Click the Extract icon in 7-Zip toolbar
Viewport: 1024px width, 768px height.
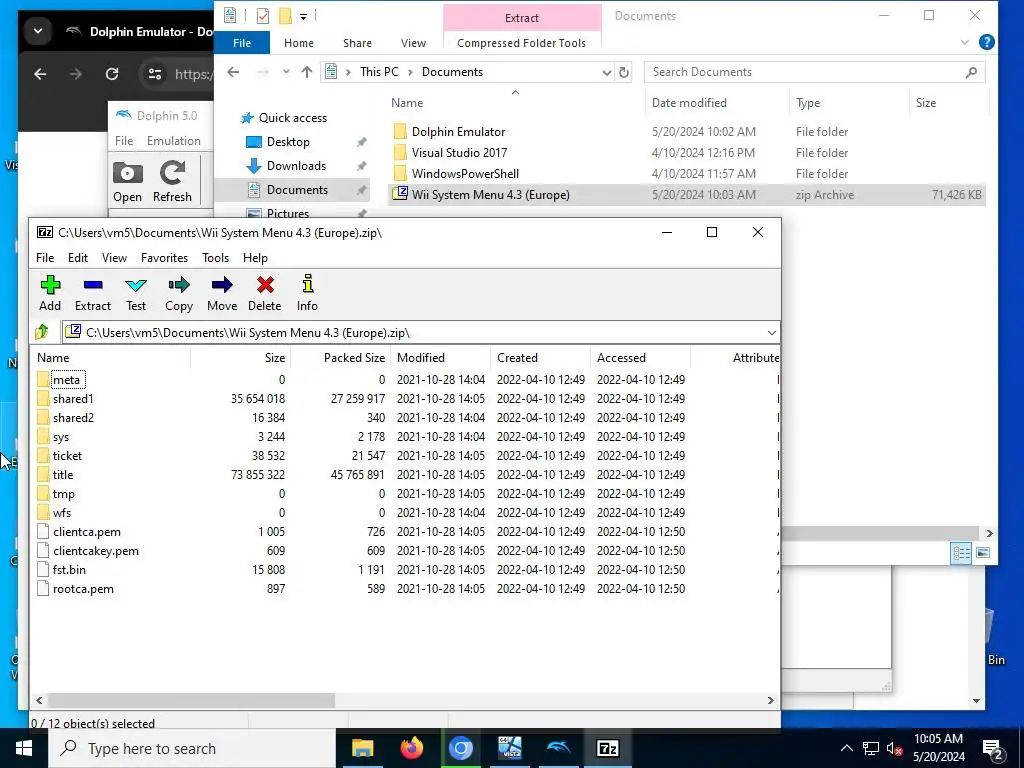coord(93,293)
